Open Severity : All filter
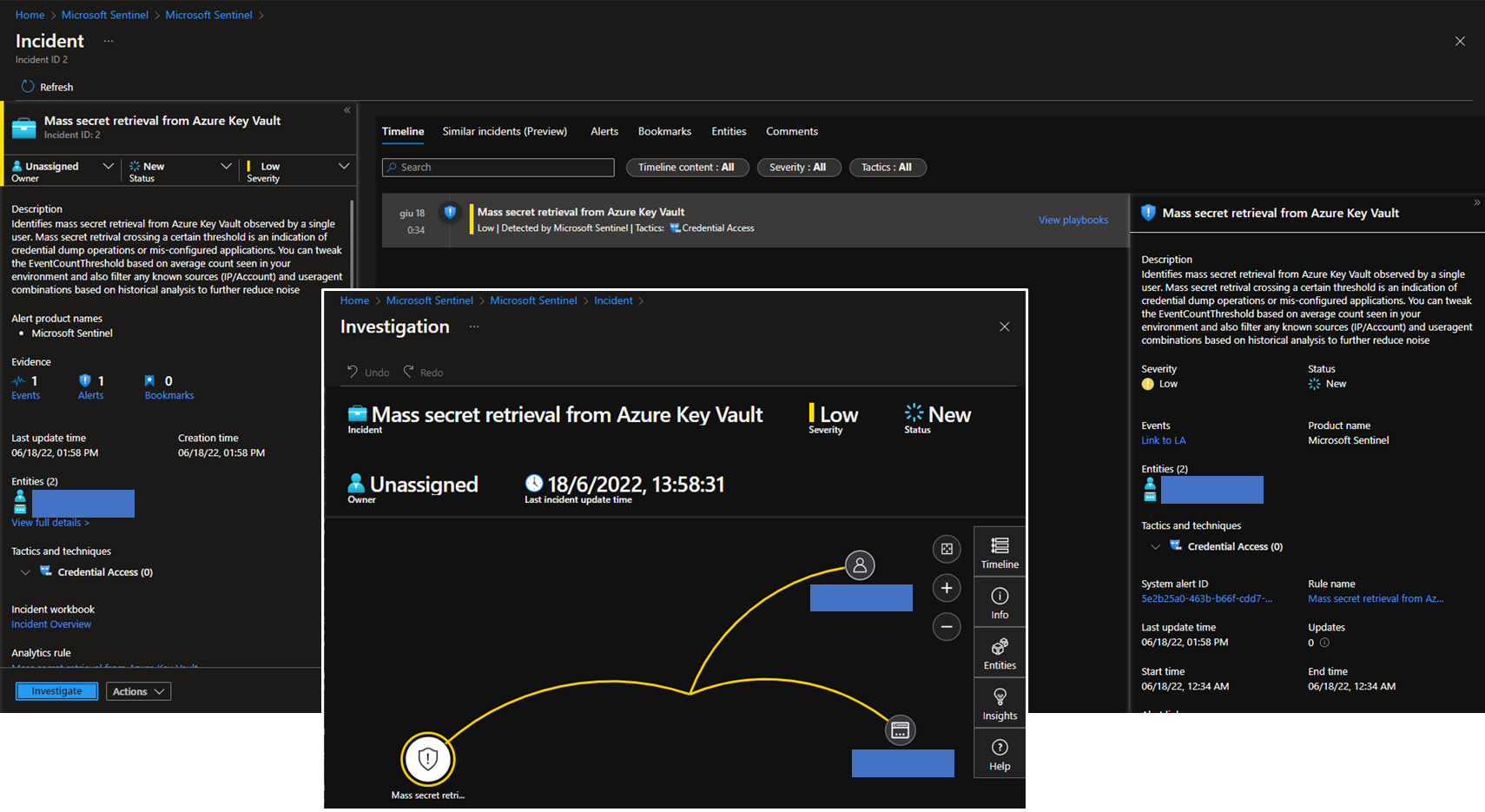The height and width of the screenshot is (812, 1485). [x=798, y=168]
